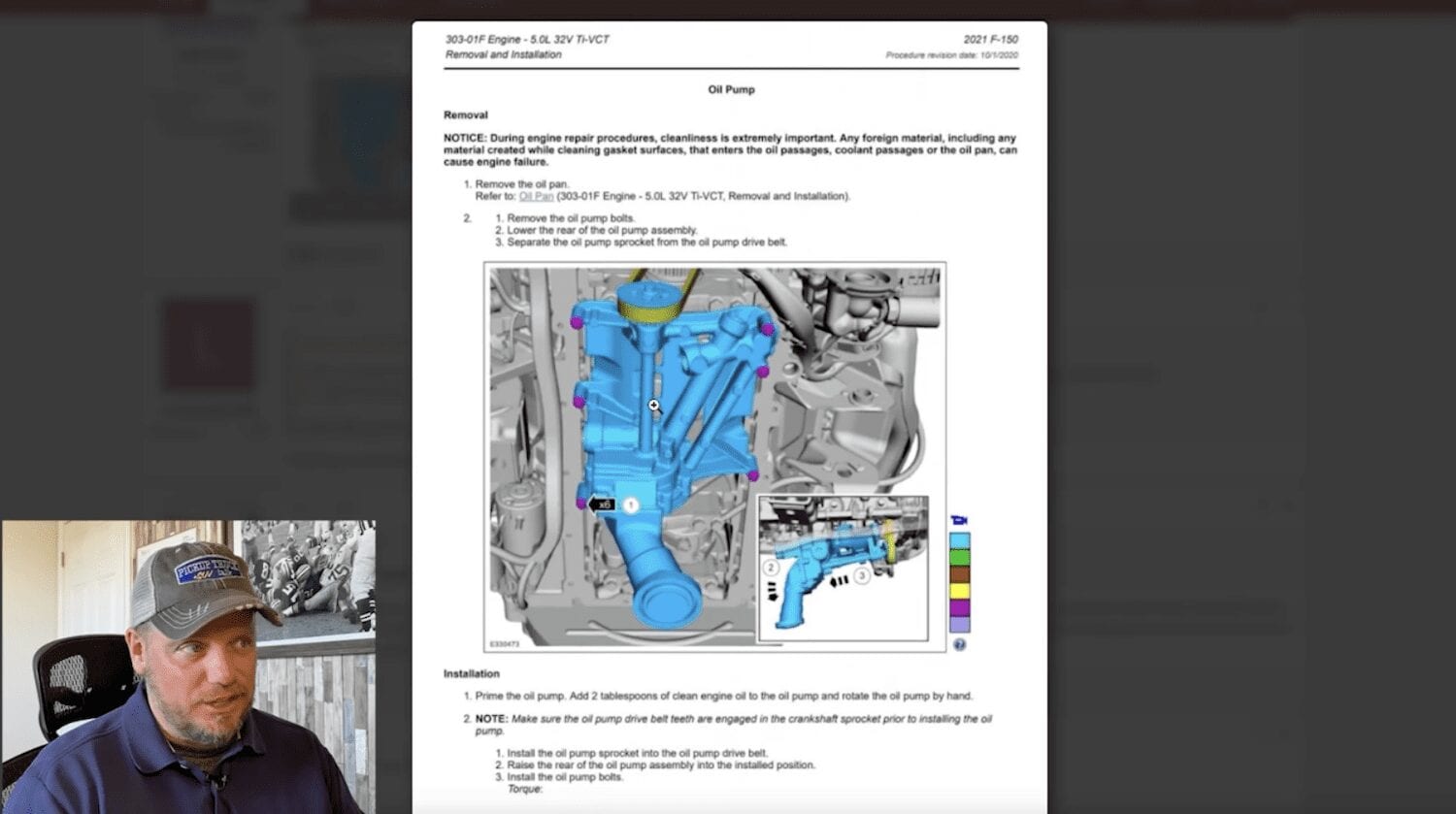Click the "NOTE: Make sure the oil pump drive belt" note
1456x814 pixels.
coord(734,725)
